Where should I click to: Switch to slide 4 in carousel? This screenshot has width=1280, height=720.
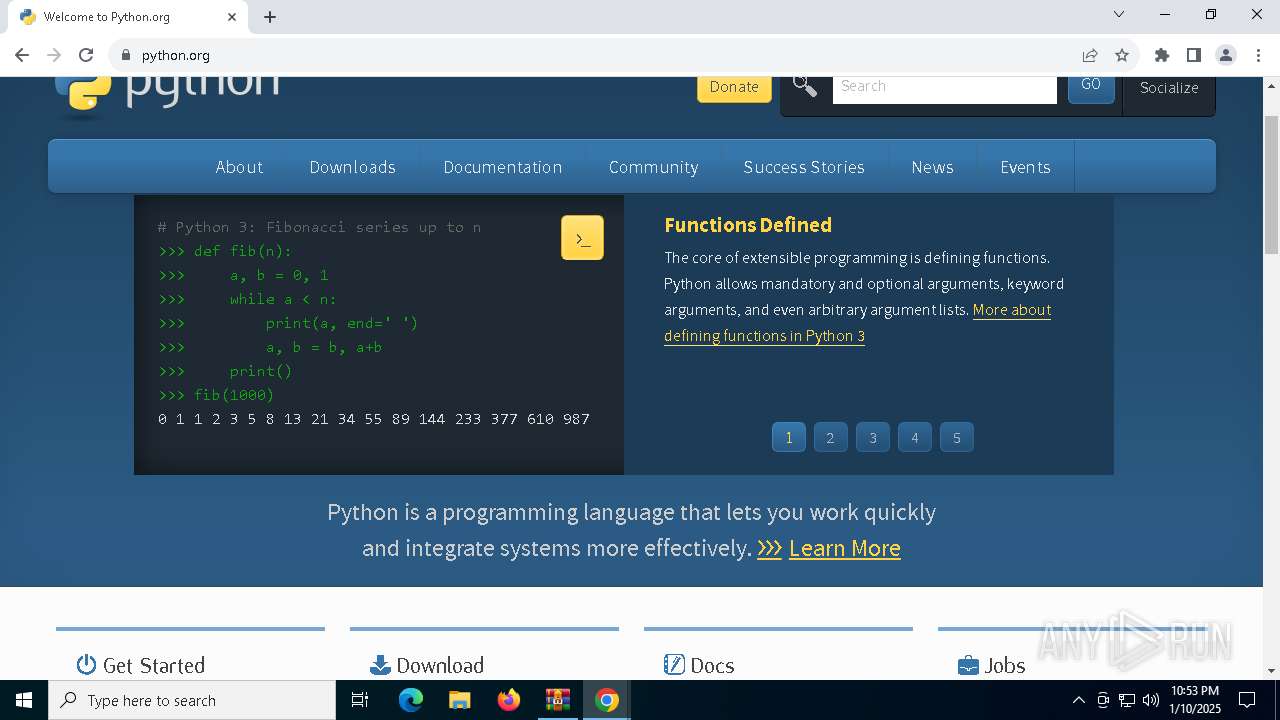[x=914, y=437]
